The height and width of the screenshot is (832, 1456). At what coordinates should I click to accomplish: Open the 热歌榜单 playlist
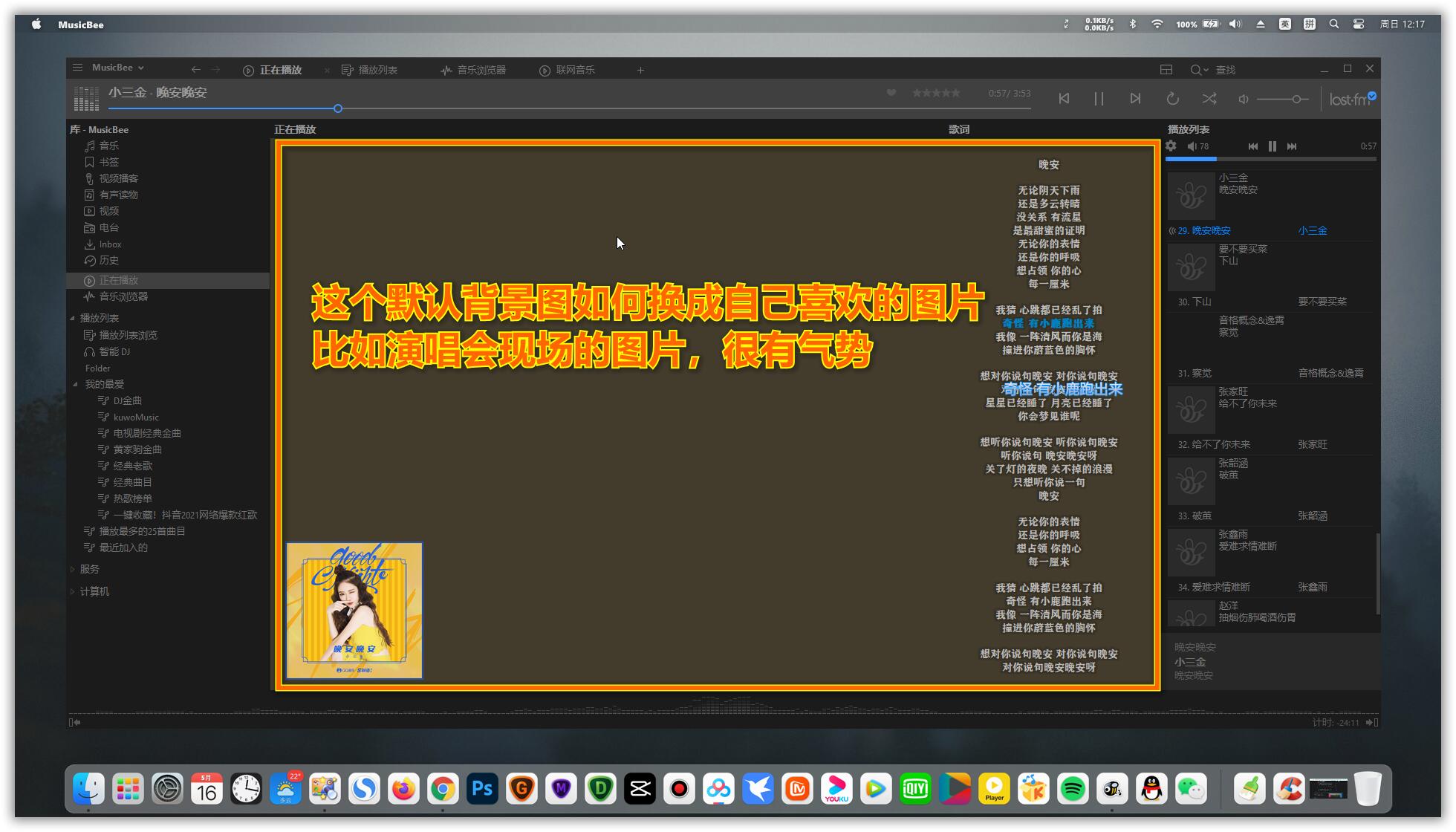point(132,498)
